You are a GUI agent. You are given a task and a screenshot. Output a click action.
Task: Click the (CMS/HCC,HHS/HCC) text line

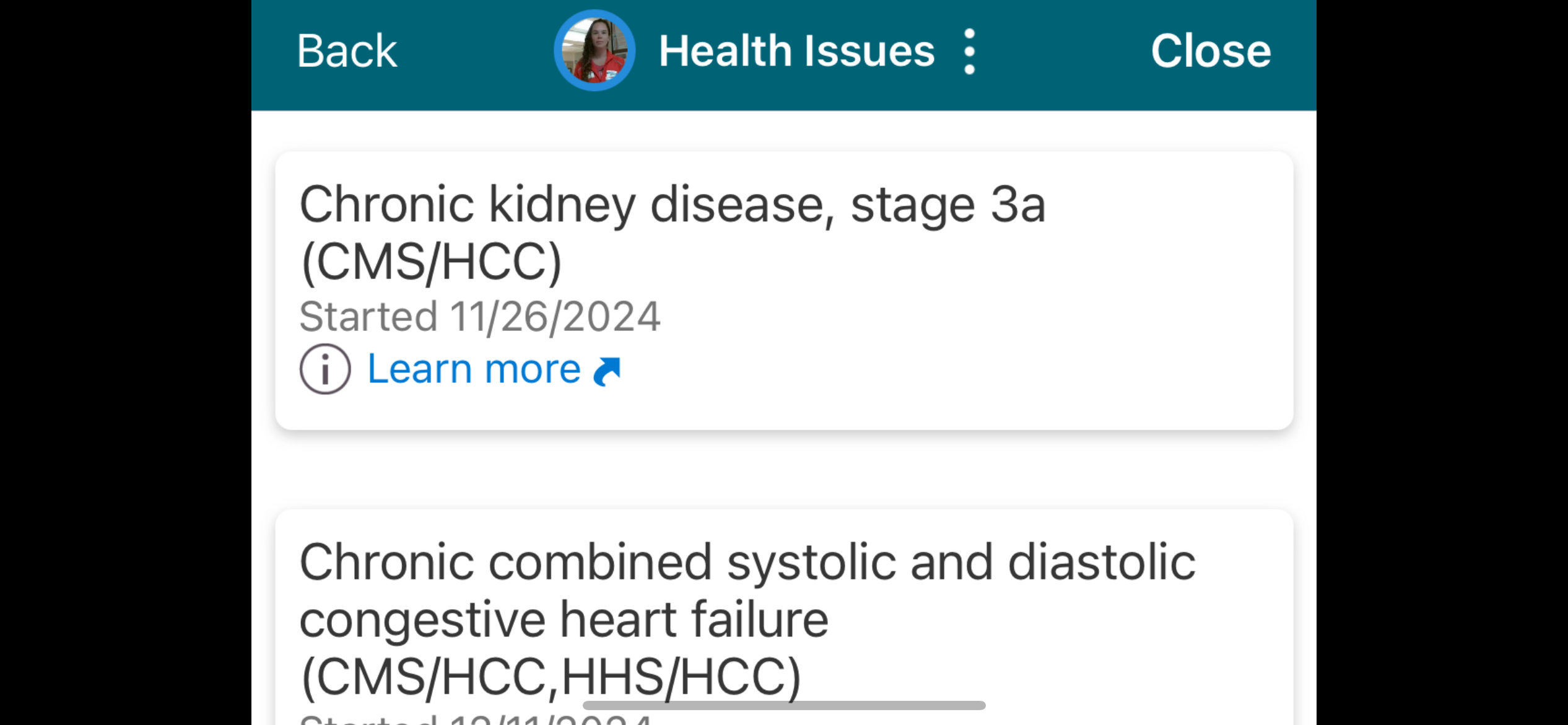pos(551,675)
